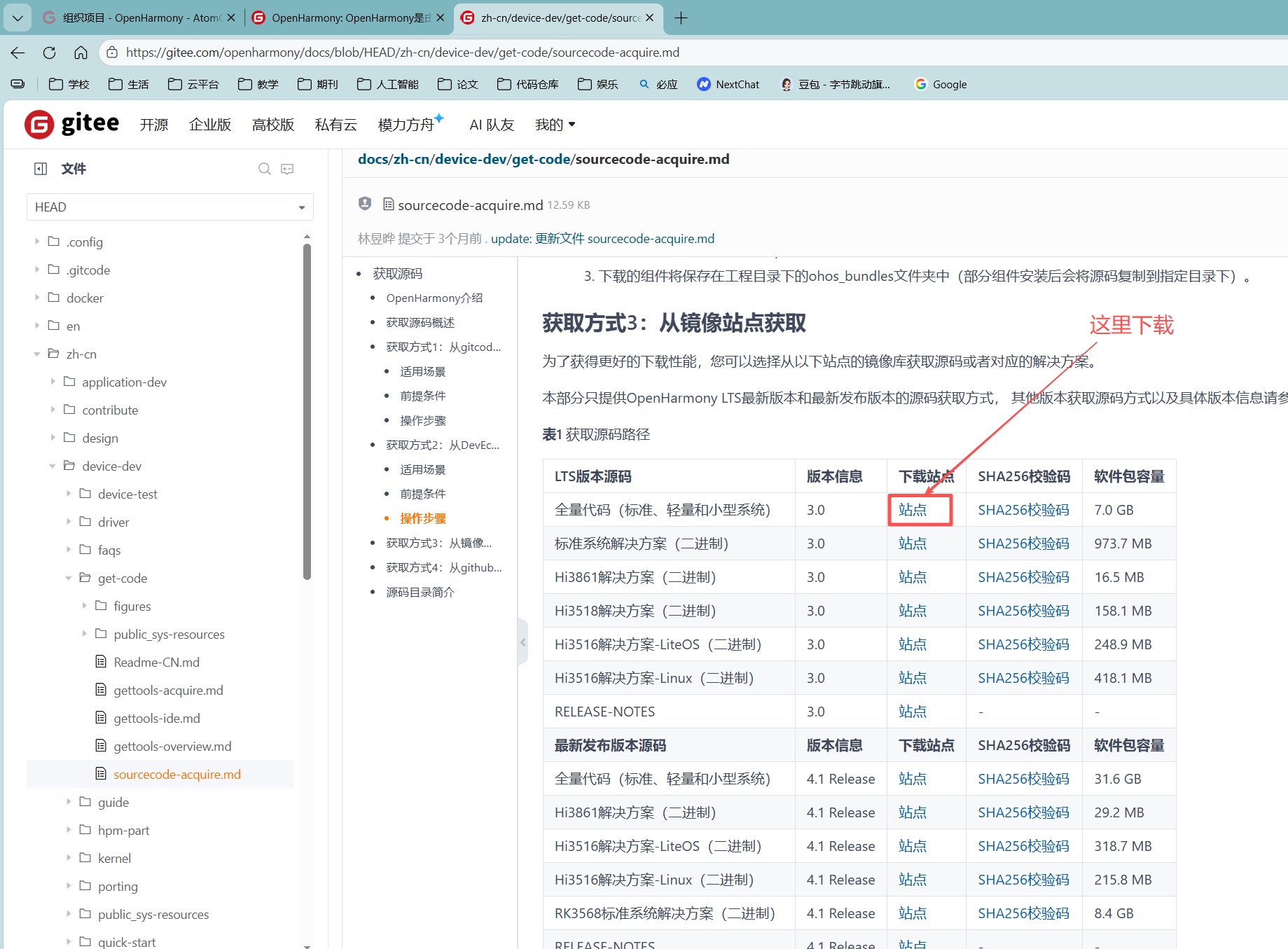
Task: Reload the current page
Action: pyautogui.click(x=49, y=53)
